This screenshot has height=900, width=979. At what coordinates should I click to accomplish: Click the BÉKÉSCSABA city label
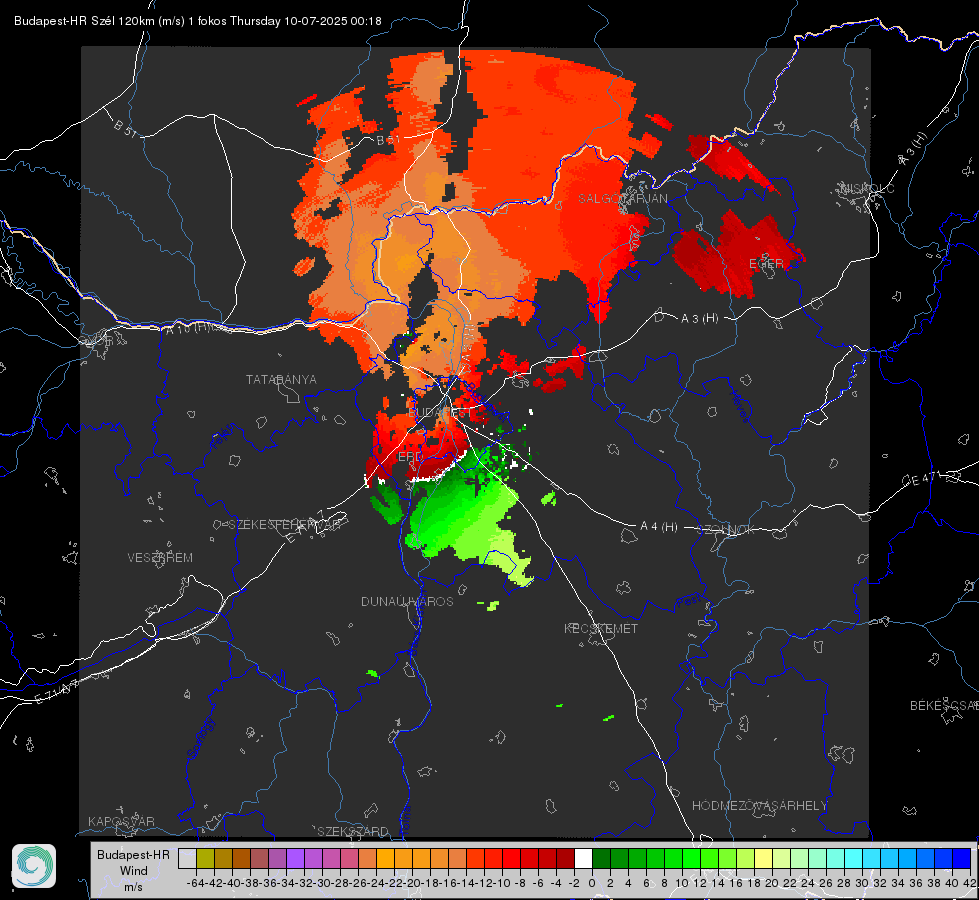[944, 705]
